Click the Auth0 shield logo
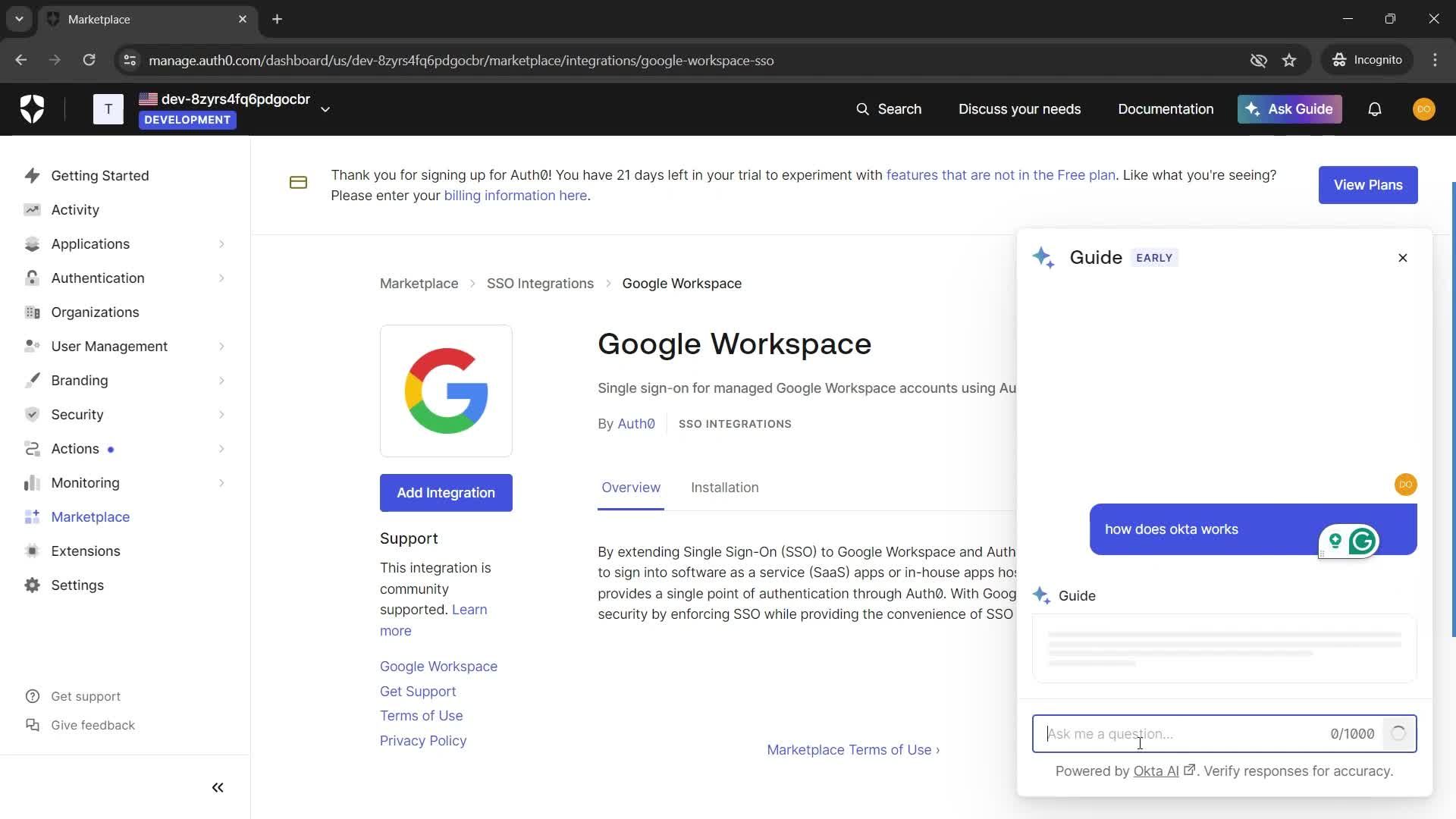This screenshot has height=819, width=1456. coord(32,109)
